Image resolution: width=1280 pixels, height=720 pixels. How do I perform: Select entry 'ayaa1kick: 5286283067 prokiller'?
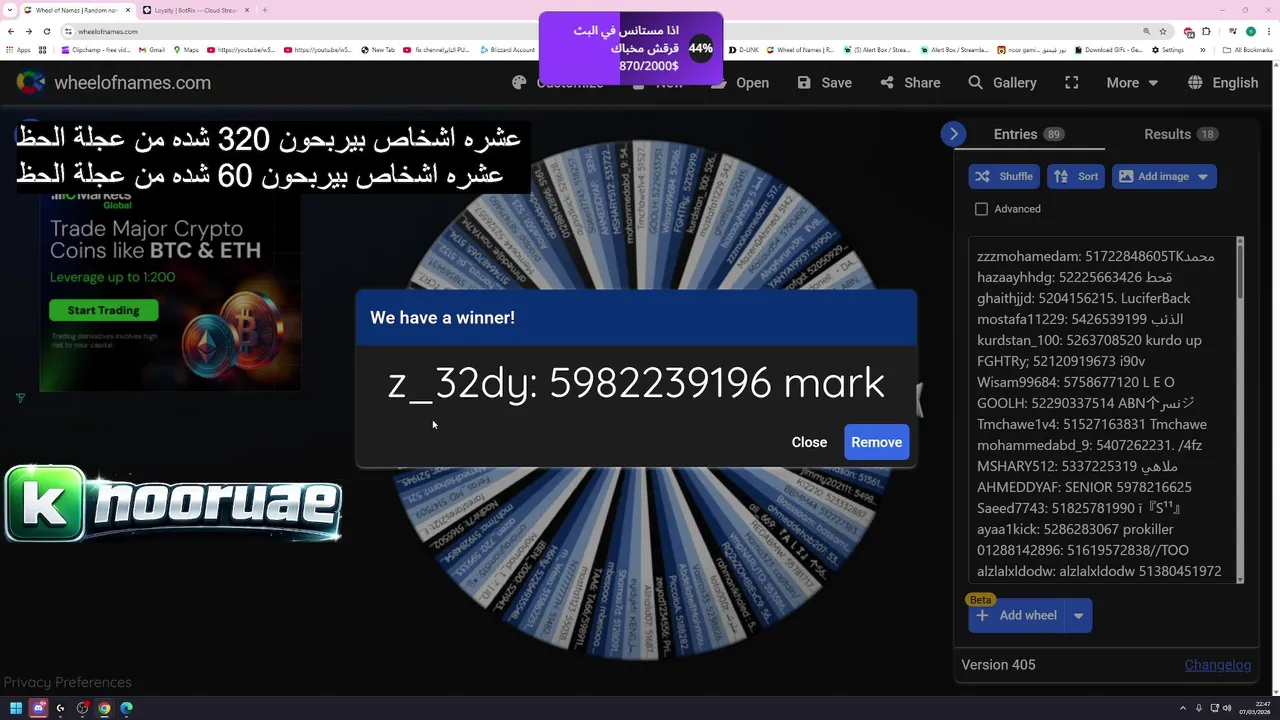1075,529
